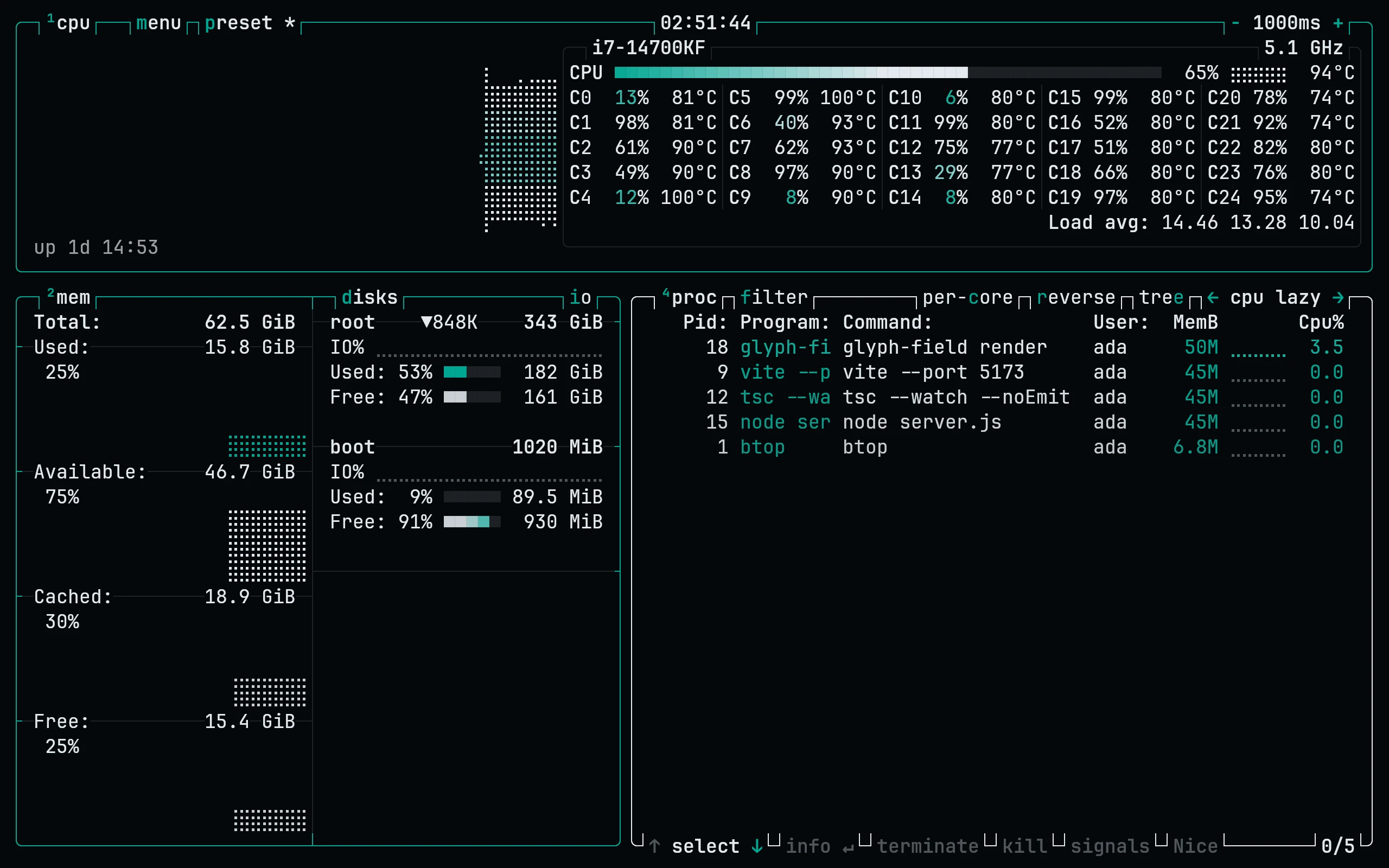Click the 0/5 process counter

(1338, 846)
